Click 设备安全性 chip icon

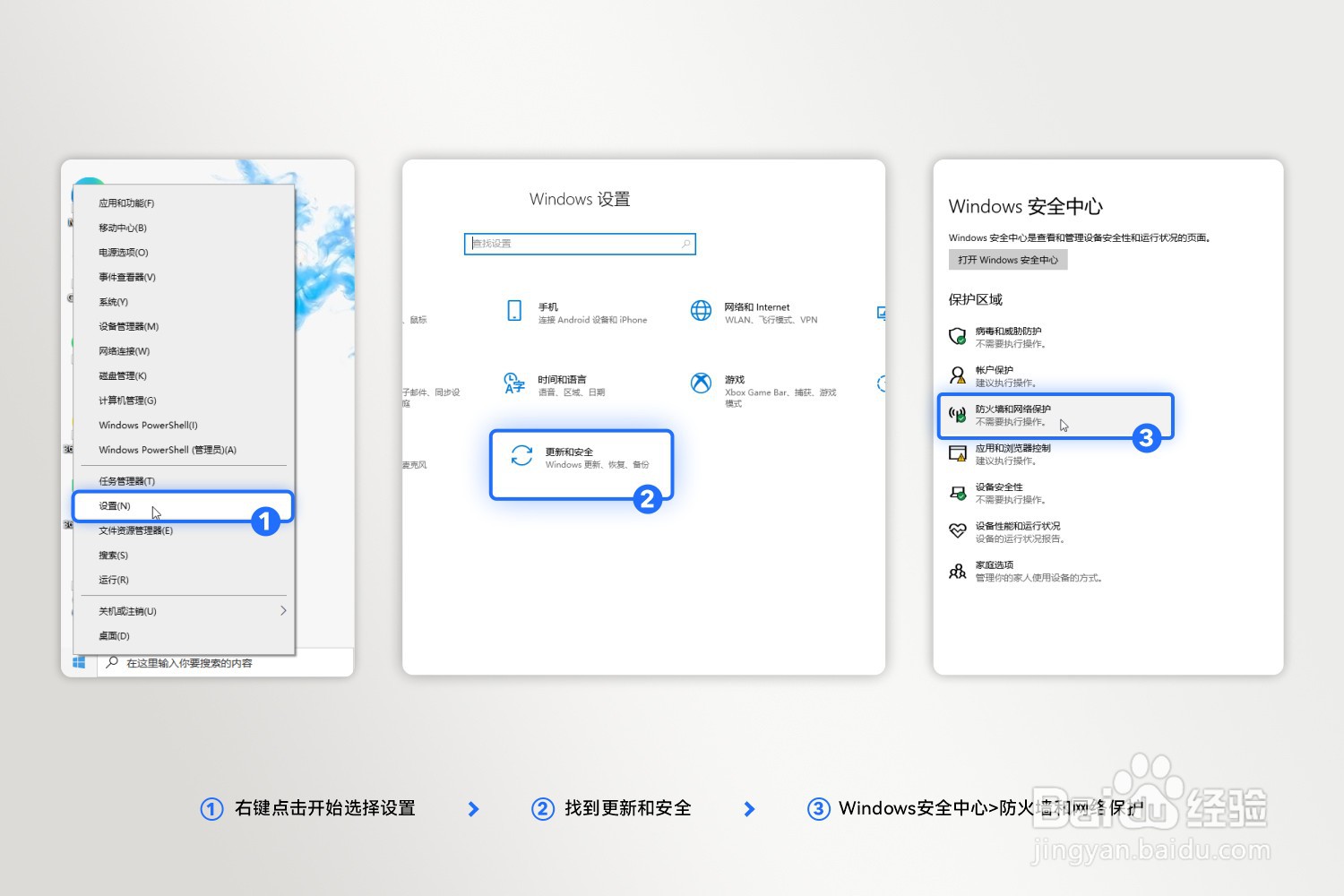tap(958, 493)
